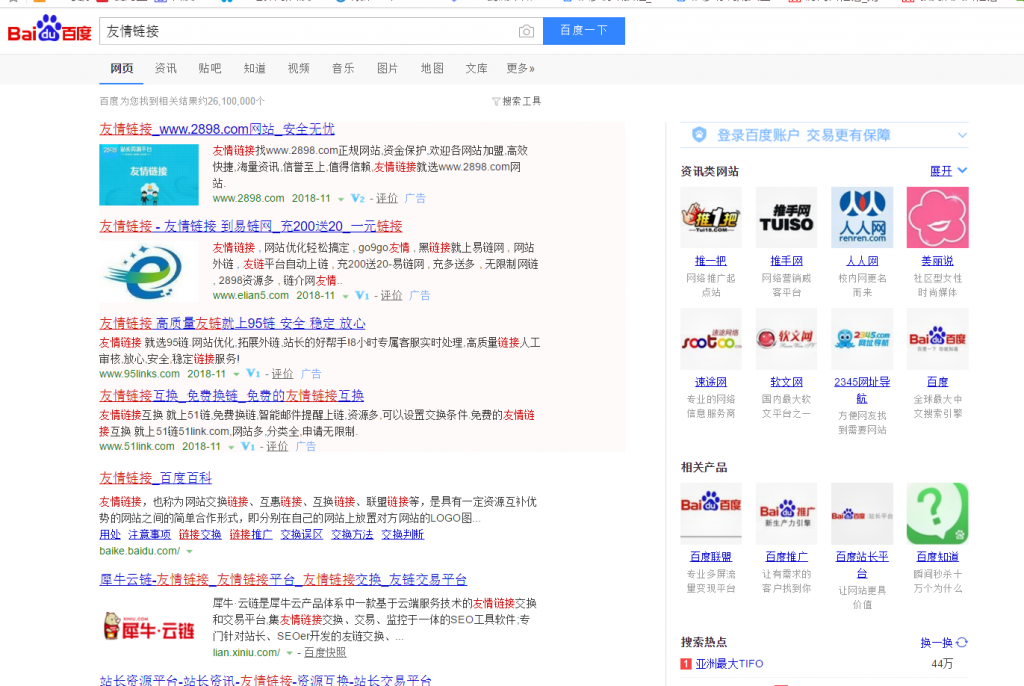Open image search camera icon
This screenshot has height=686, width=1024.
tap(526, 31)
